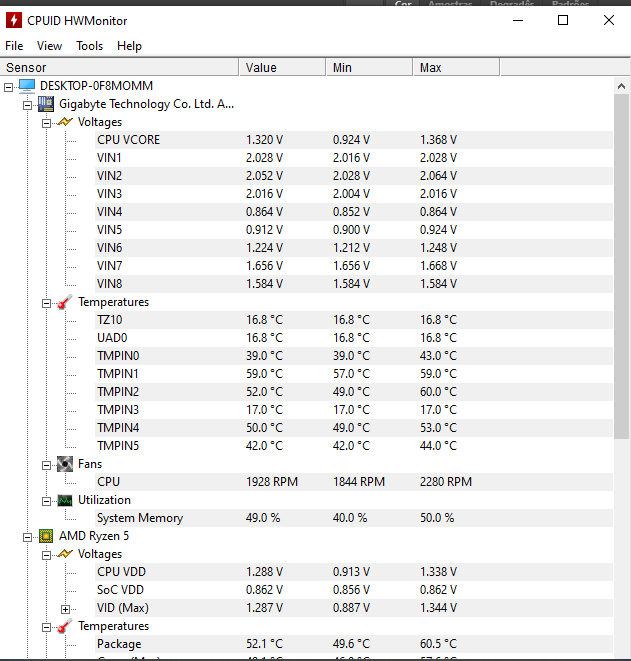Select the TMPIN0 temperature row
Viewport: 631px width, 661px height.
click(354, 356)
